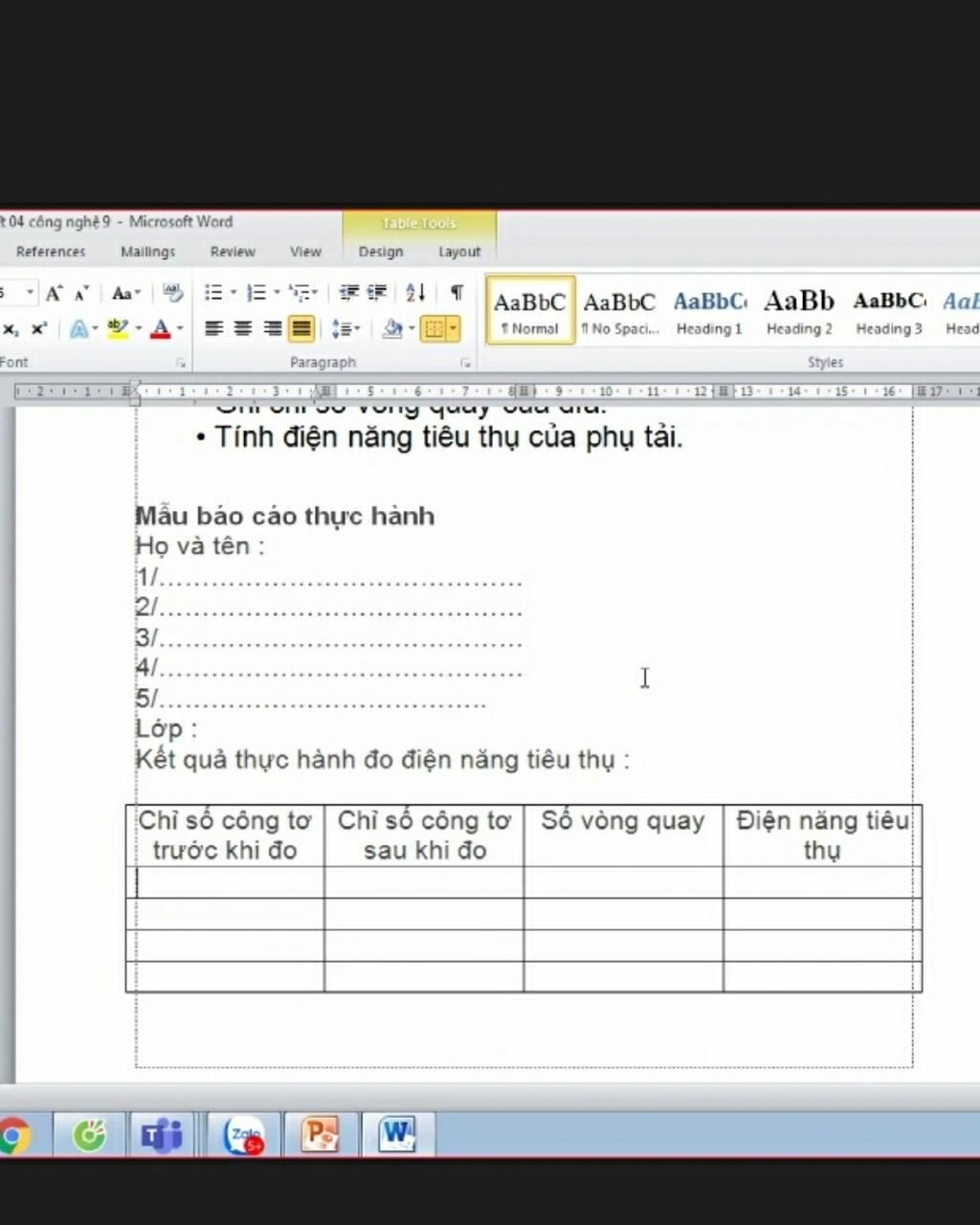Open the Shading dropdown arrow
The width and height of the screenshot is (980, 1225).
(x=412, y=329)
